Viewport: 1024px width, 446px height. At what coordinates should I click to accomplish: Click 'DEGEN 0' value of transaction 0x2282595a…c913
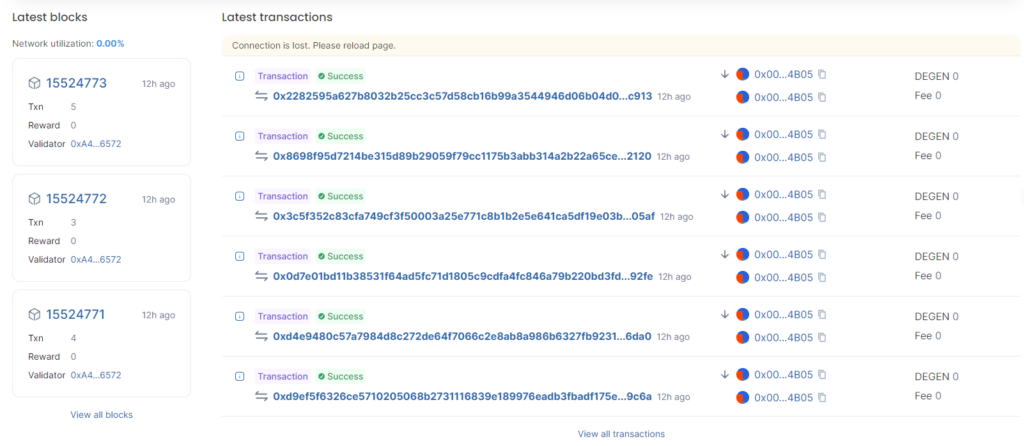click(x=936, y=76)
